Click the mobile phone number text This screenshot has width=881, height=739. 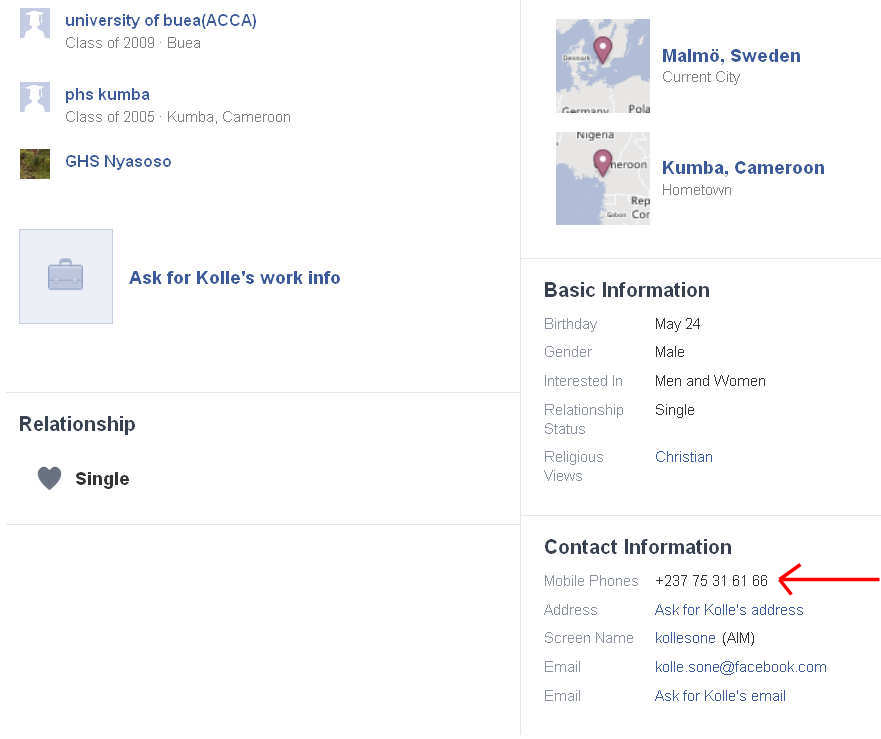(x=711, y=581)
